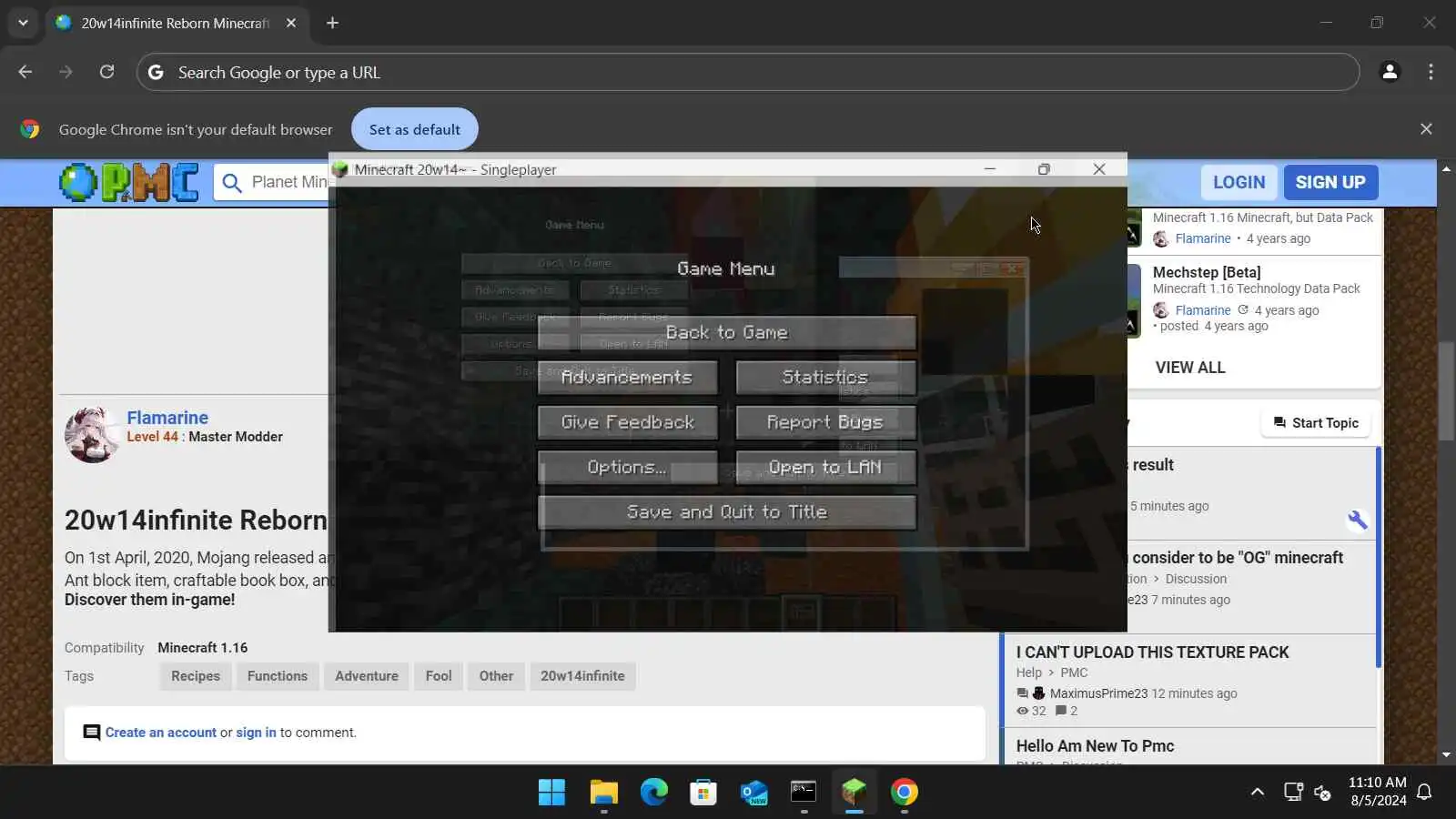Open the Terminal taskbar icon
This screenshot has height=819, width=1456.
point(804,793)
